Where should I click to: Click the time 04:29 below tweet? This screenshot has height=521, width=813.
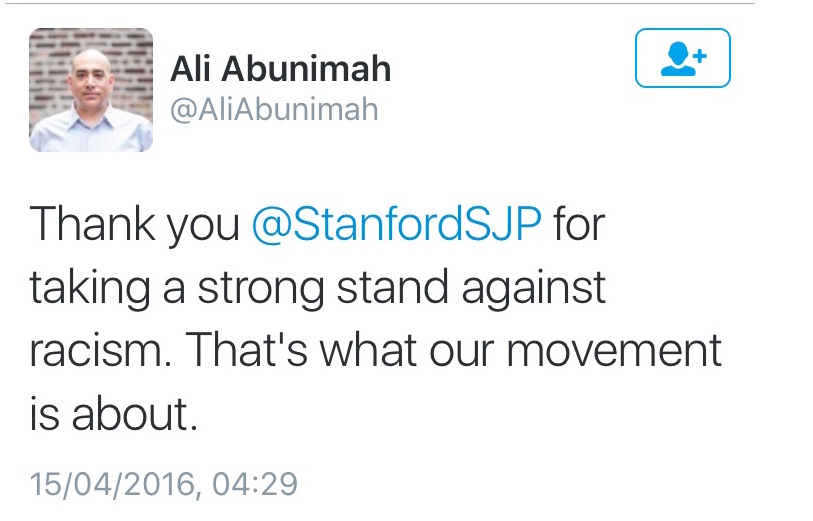pos(255,484)
